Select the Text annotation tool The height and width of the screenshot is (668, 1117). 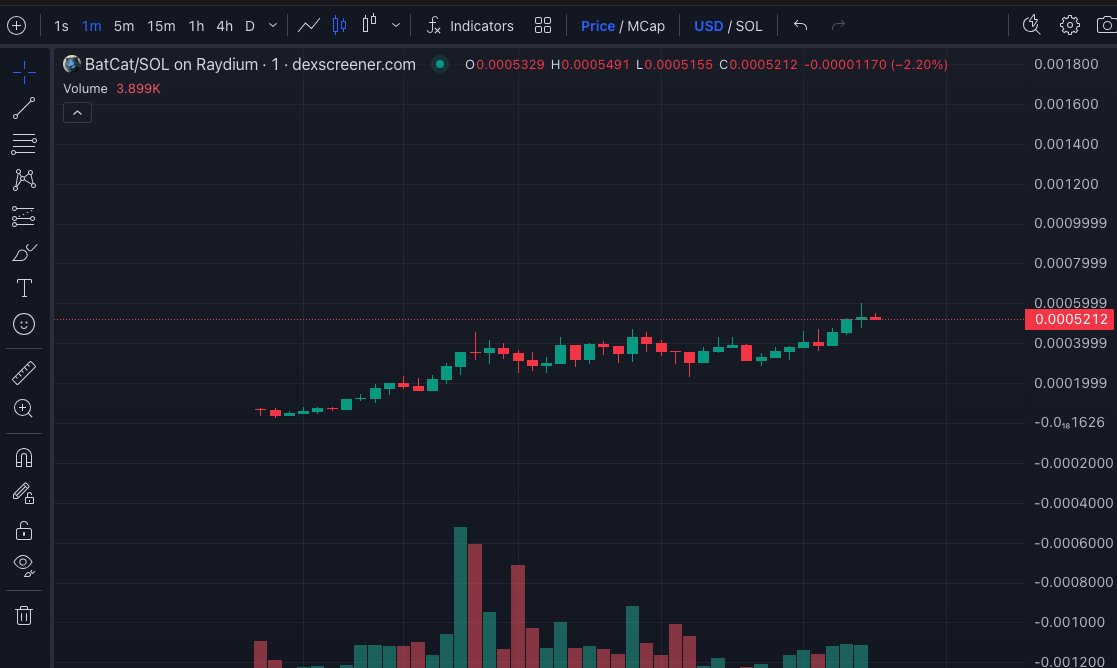[x=24, y=288]
